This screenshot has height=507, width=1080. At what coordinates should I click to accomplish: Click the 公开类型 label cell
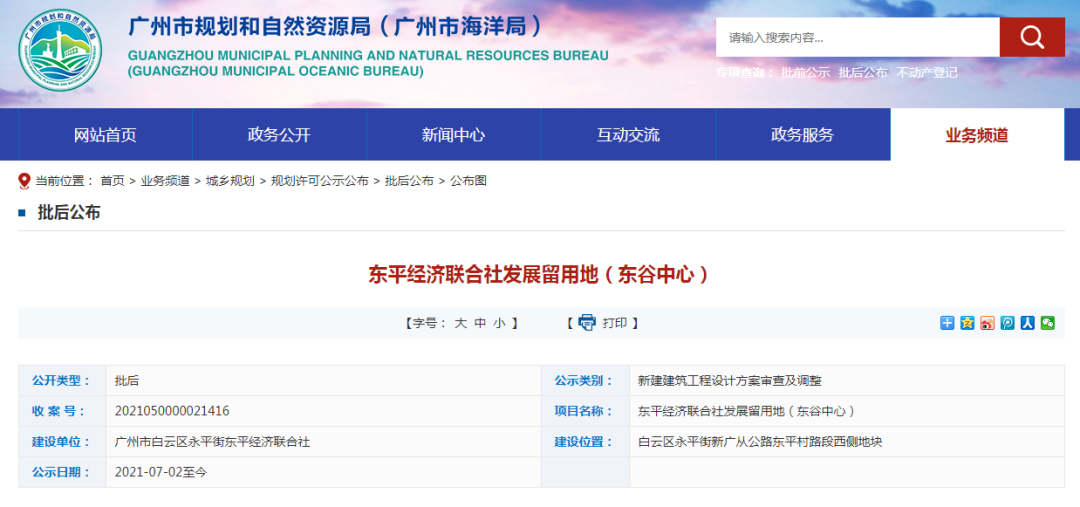point(62,380)
